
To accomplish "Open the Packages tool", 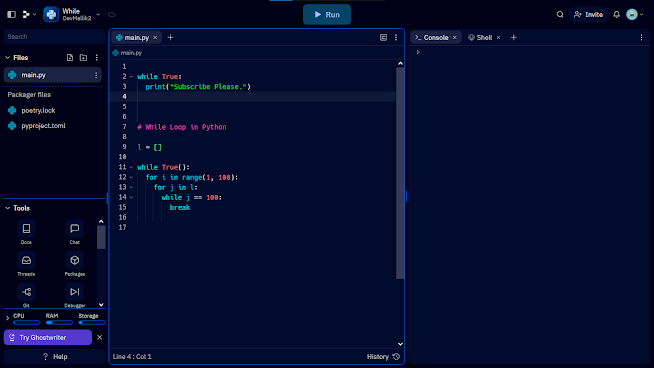I will [75, 265].
